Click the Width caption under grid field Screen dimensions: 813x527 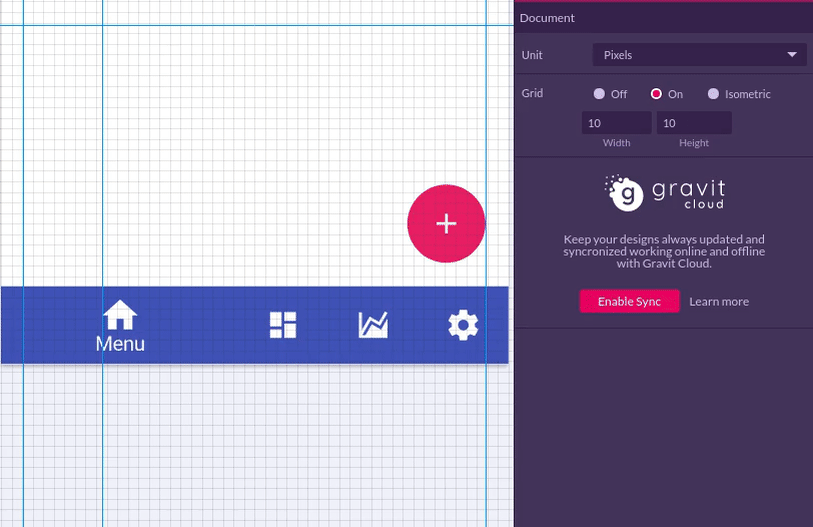click(616, 143)
